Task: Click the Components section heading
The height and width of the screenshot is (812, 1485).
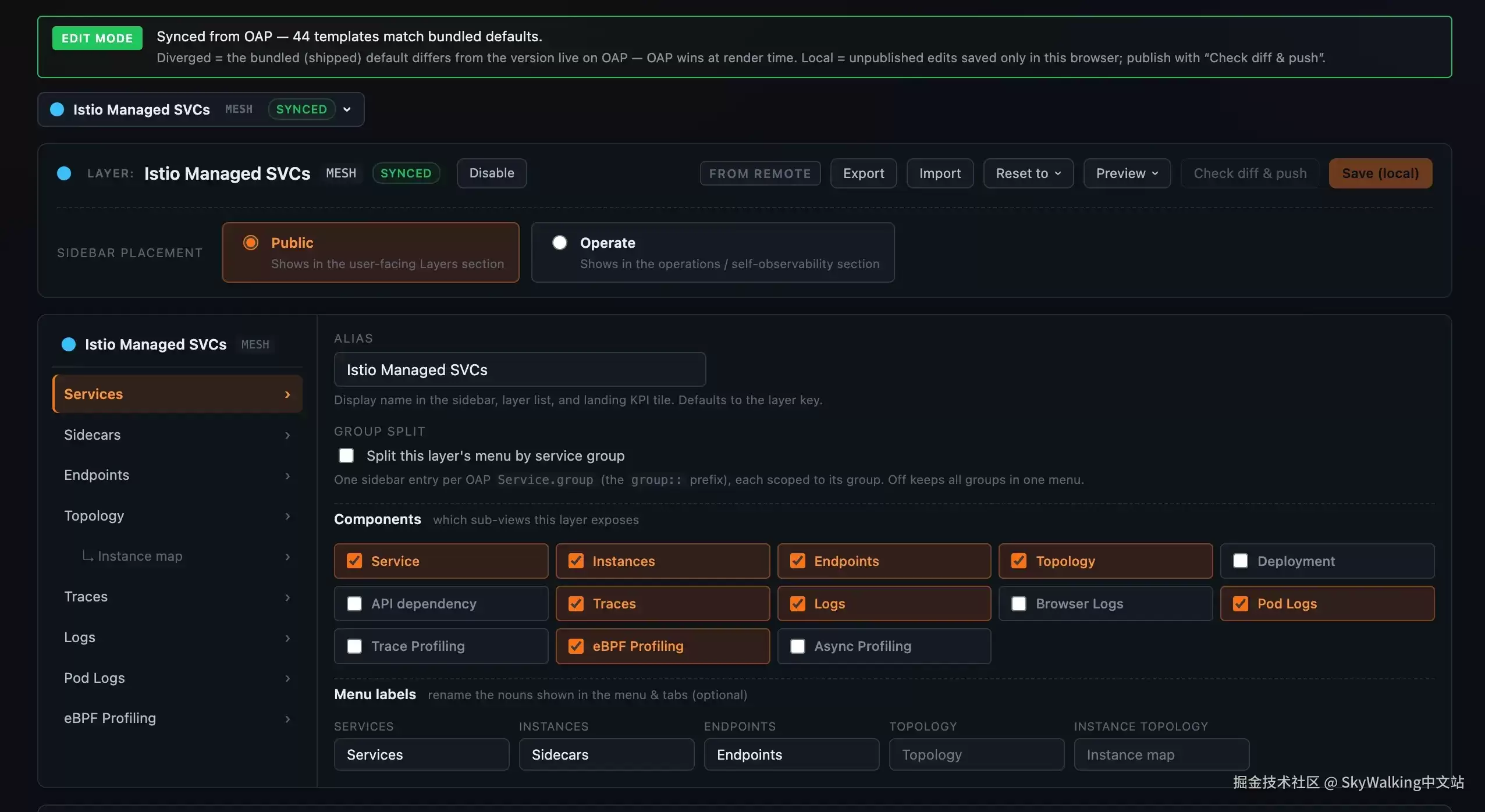Action: pyautogui.click(x=378, y=519)
